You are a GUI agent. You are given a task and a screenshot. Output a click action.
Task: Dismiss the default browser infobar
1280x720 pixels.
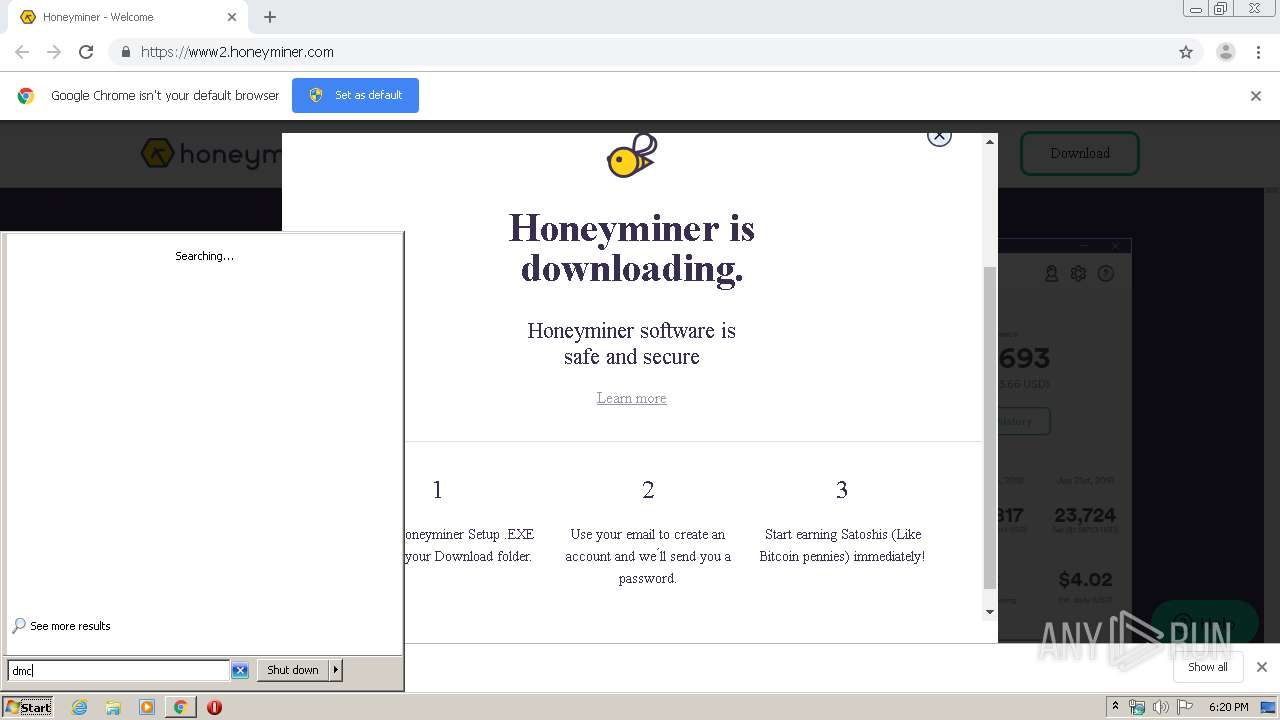1256,96
